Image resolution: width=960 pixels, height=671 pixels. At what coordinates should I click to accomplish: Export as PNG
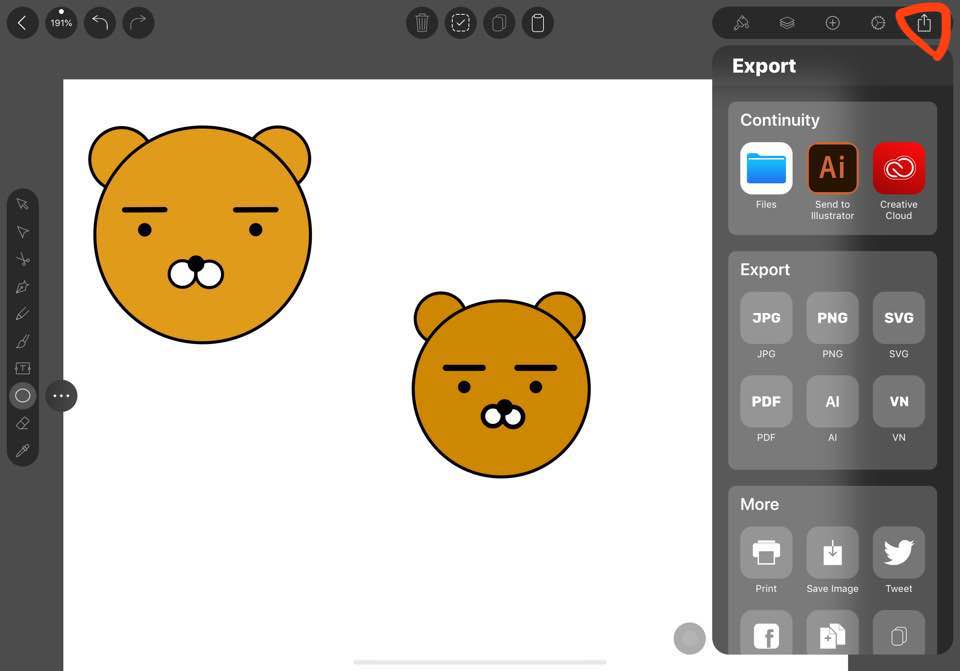click(x=832, y=318)
